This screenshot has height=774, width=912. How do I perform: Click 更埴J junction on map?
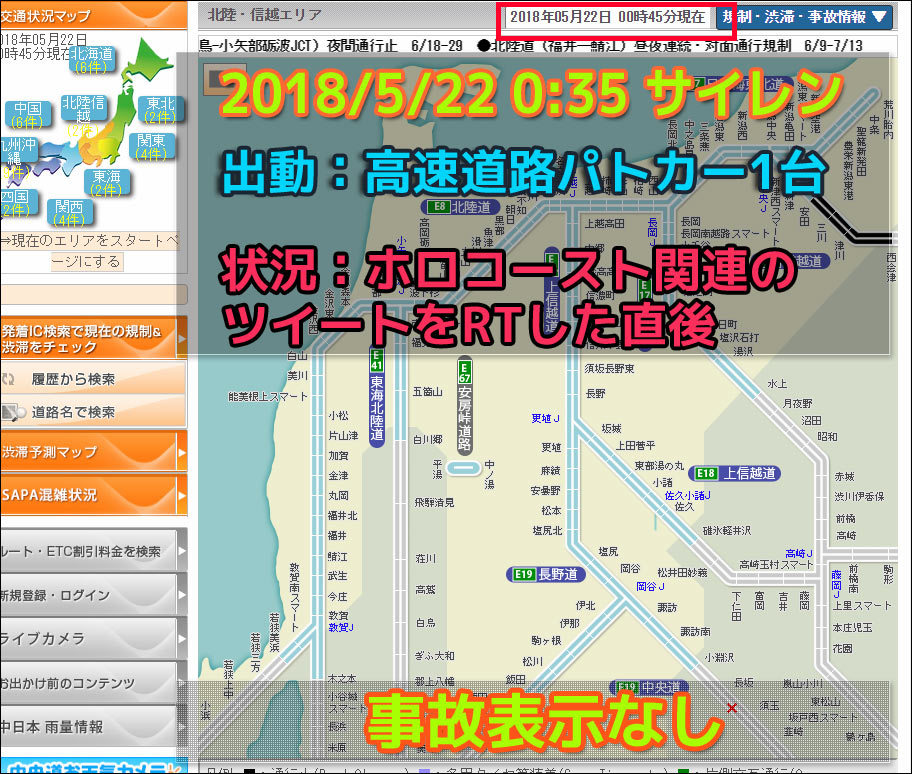pyautogui.click(x=545, y=418)
